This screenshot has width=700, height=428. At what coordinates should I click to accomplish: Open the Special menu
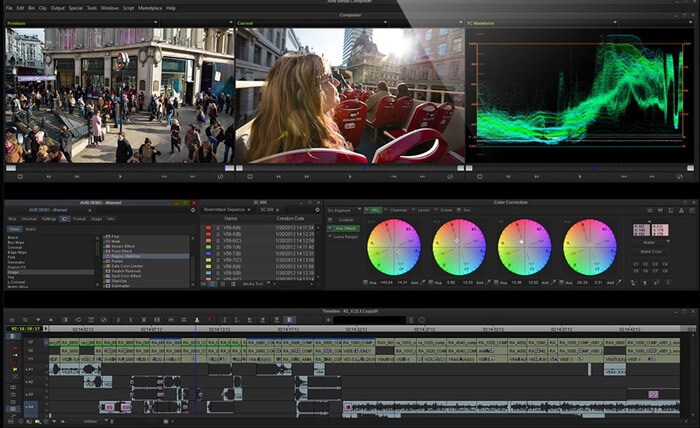coord(75,8)
